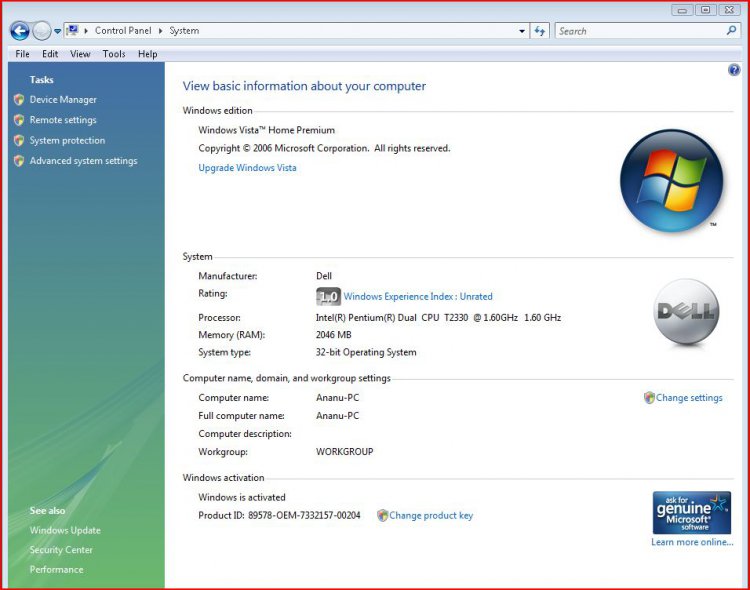Click the Windows Vista logo orb
Screen dimensions: 750x590
click(x=671, y=181)
